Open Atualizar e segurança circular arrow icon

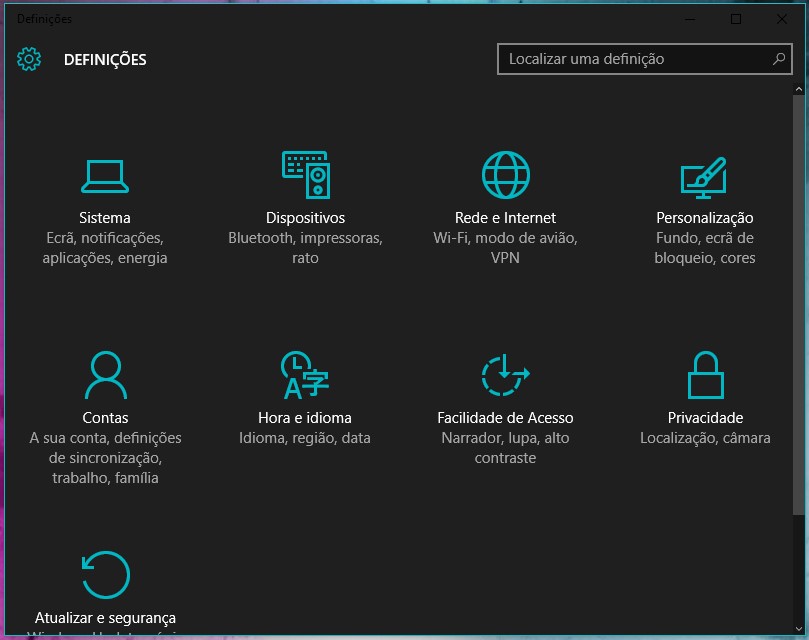[106, 575]
